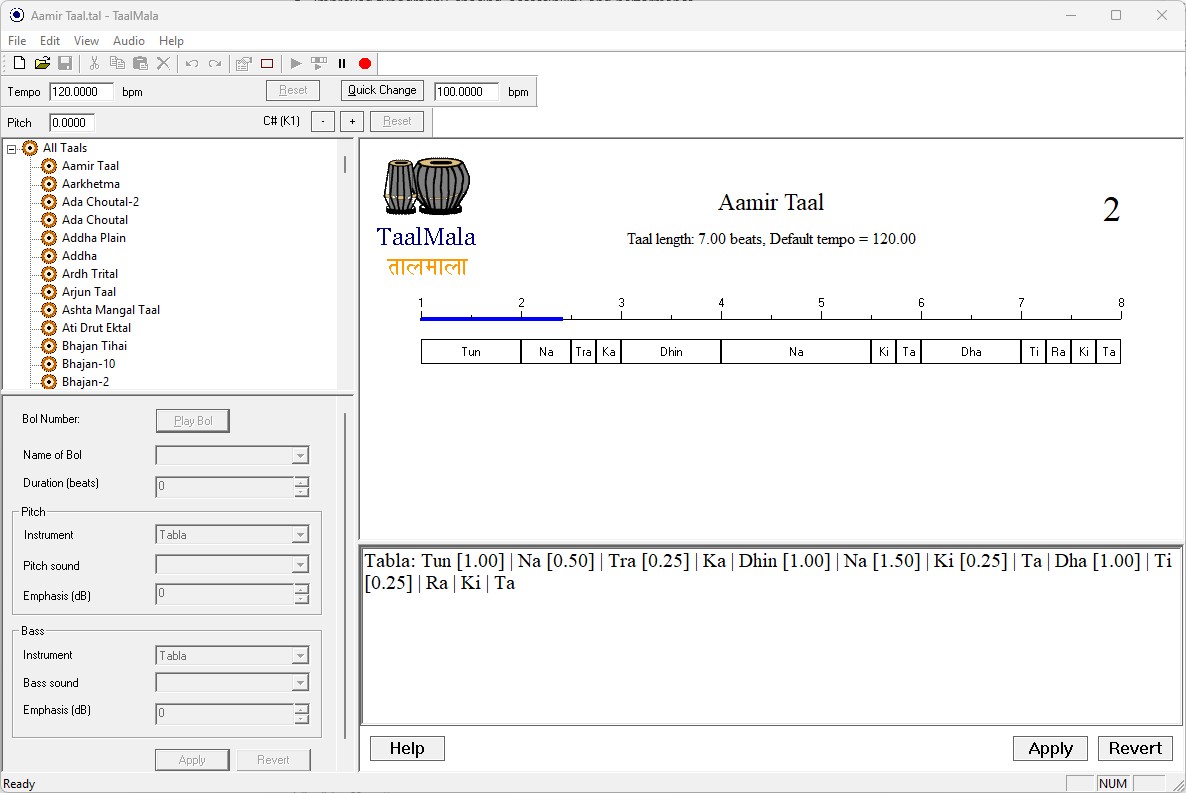
Task: Click the Ra bol cell in the timeline
Action: 1058,352
